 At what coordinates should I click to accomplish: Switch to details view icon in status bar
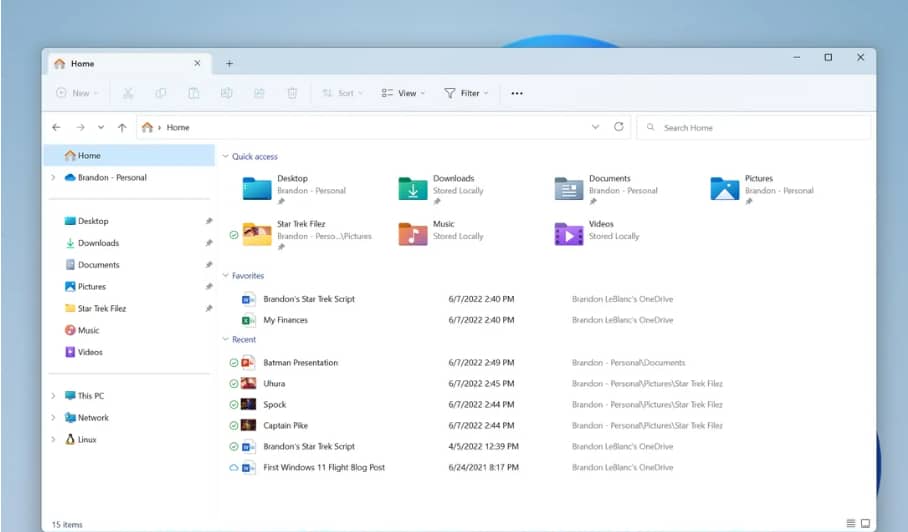point(850,523)
